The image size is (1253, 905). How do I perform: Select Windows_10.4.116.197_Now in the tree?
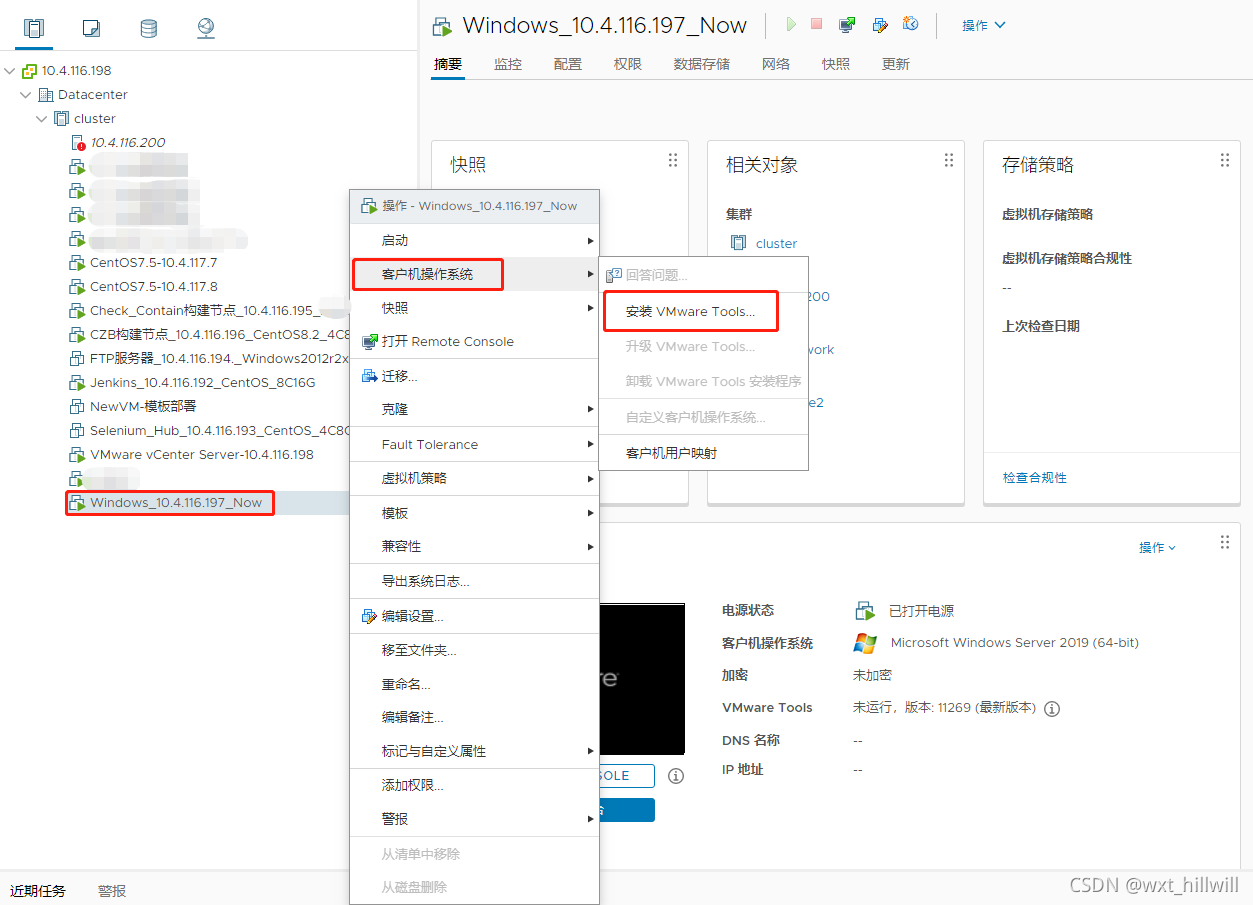coord(176,503)
